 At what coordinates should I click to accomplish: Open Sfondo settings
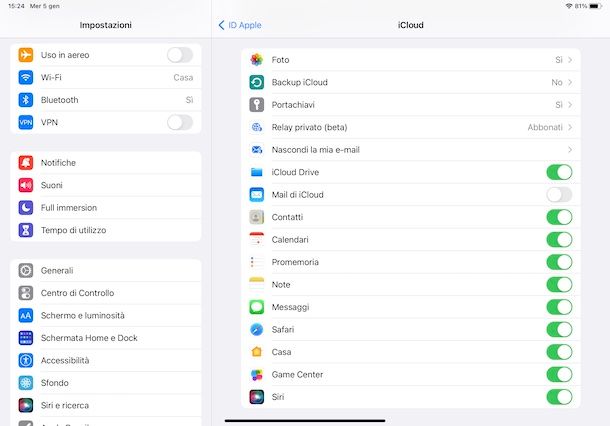106,383
